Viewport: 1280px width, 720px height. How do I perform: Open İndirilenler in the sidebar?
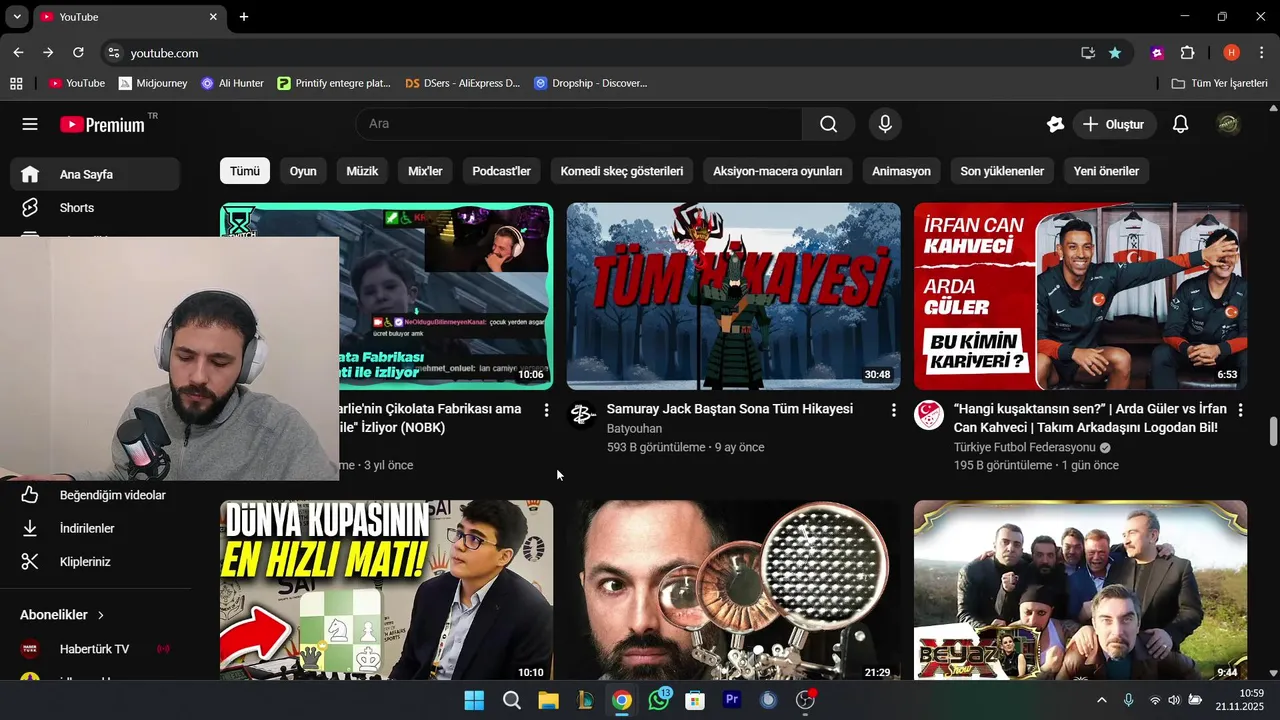point(96,528)
